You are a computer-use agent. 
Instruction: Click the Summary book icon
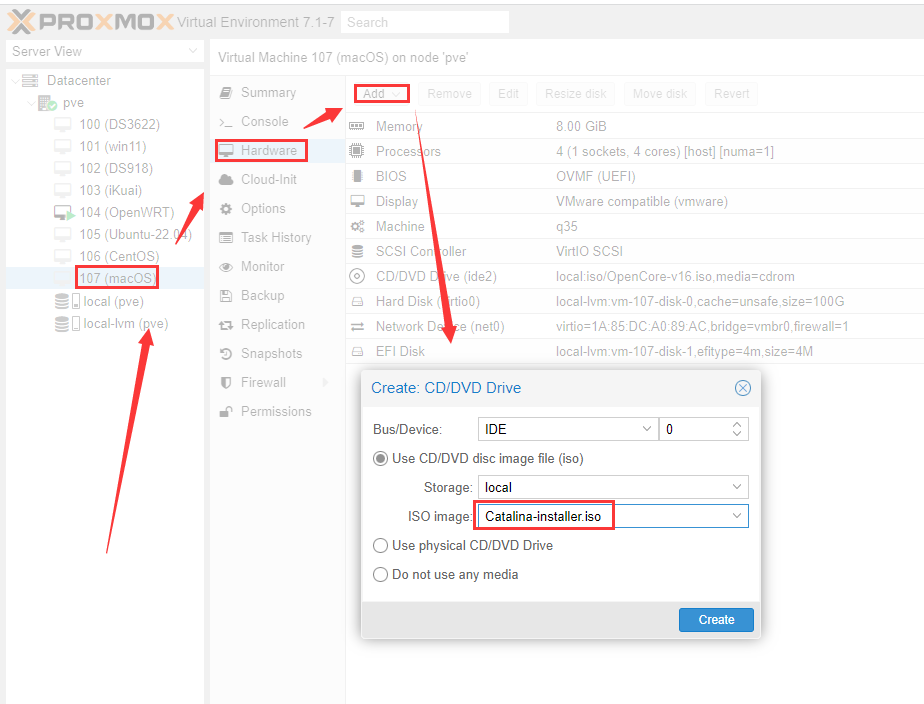(x=225, y=93)
